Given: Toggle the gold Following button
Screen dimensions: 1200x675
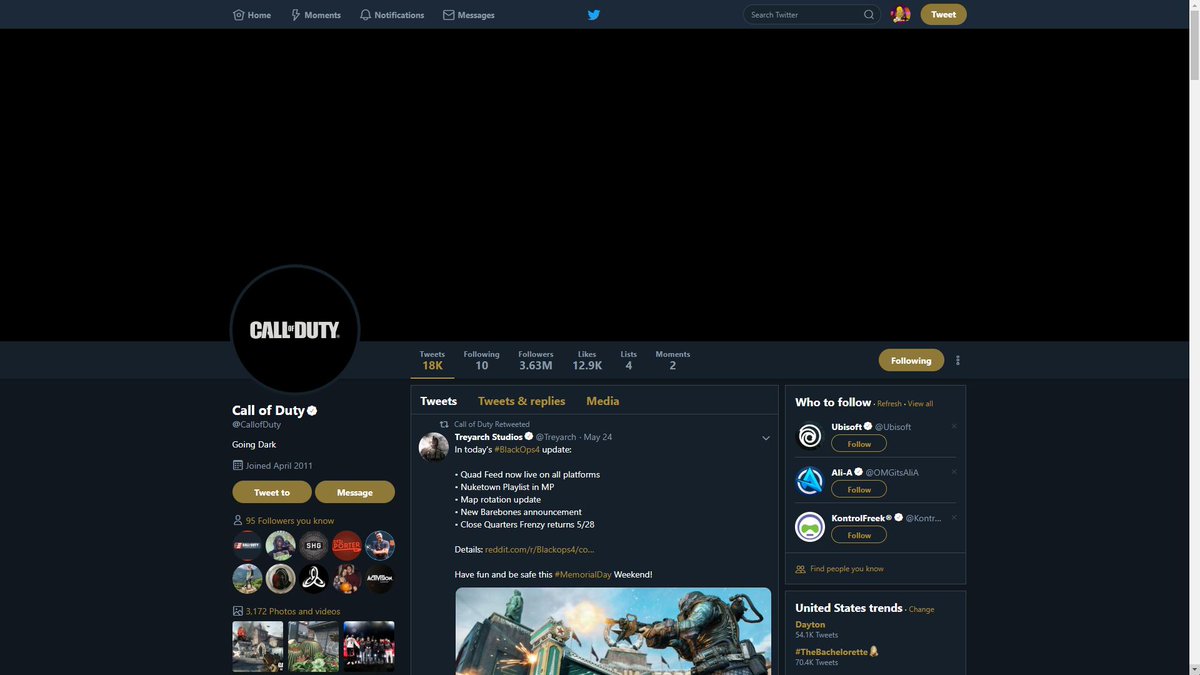Looking at the screenshot, I should (x=911, y=360).
